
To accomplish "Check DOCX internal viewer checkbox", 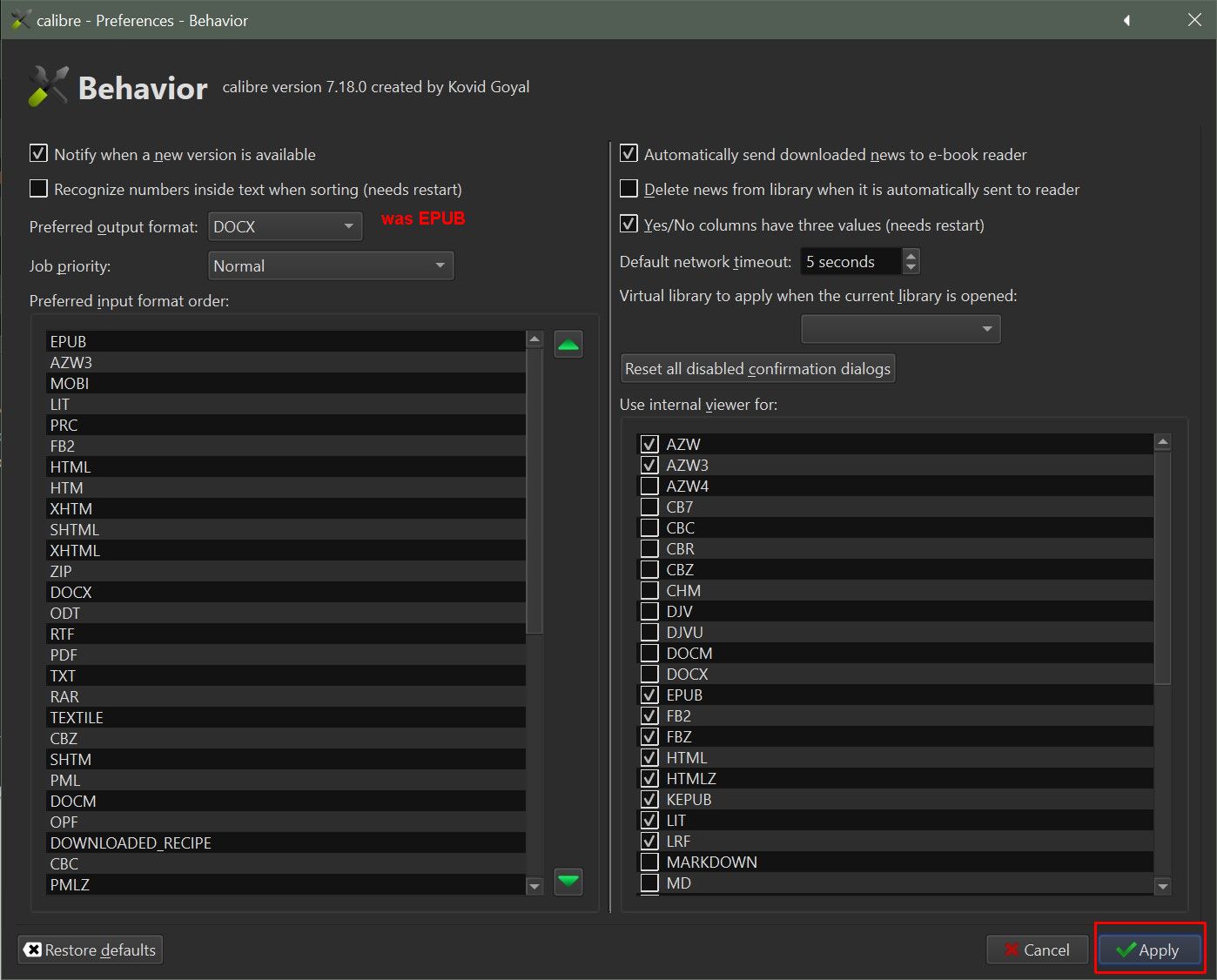I will 649,674.
